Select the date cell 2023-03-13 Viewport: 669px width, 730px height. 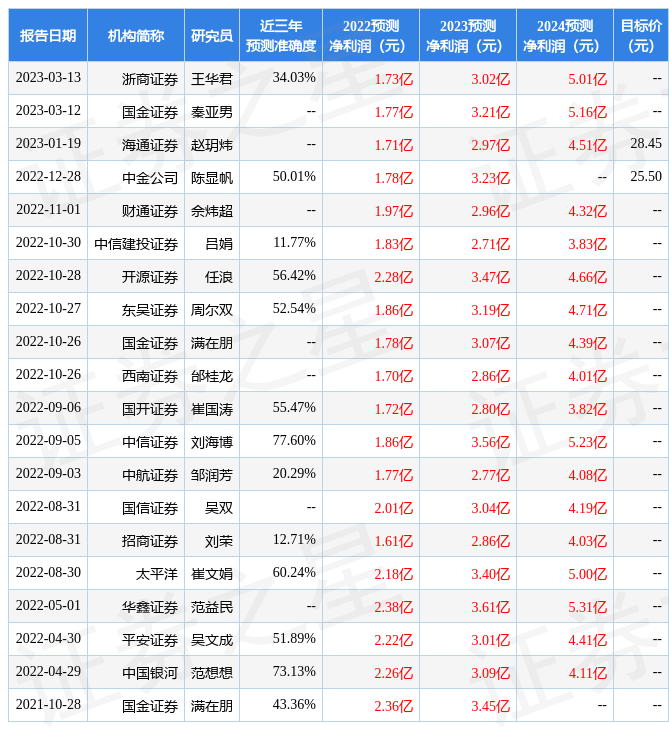click(48, 77)
